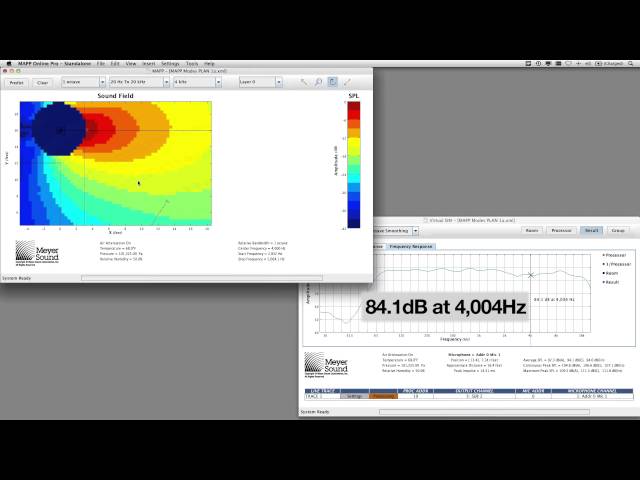The width and height of the screenshot is (640, 480).
Task: Click the SPL color scale bar
Action: click(353, 164)
